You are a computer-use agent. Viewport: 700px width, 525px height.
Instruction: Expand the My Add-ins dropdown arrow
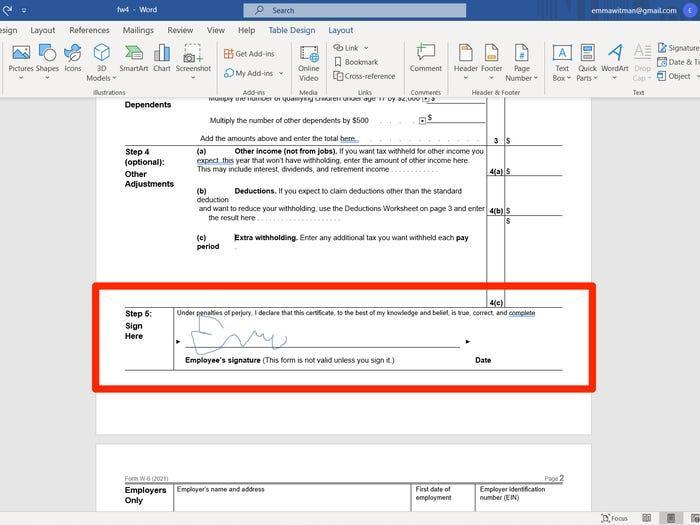click(x=281, y=73)
